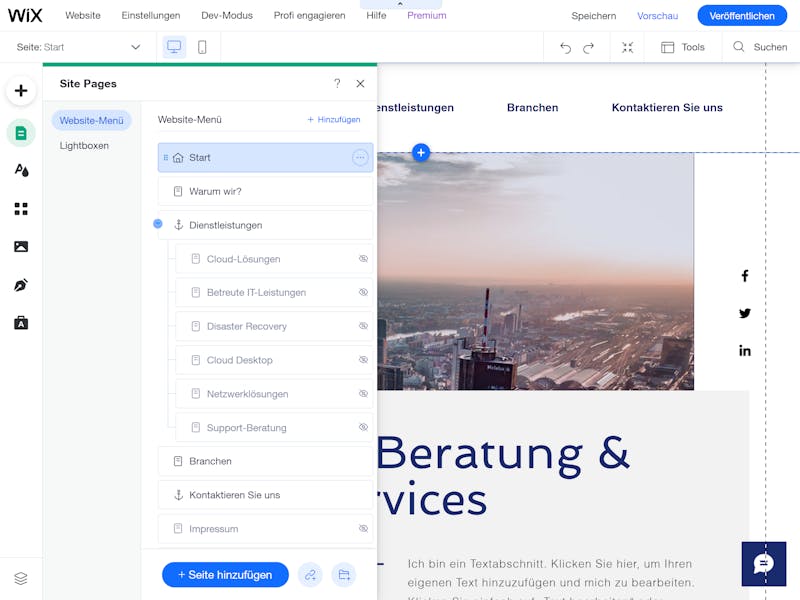800x600 pixels.
Task: Toggle visibility of Support-Beratung page
Action: tap(363, 428)
